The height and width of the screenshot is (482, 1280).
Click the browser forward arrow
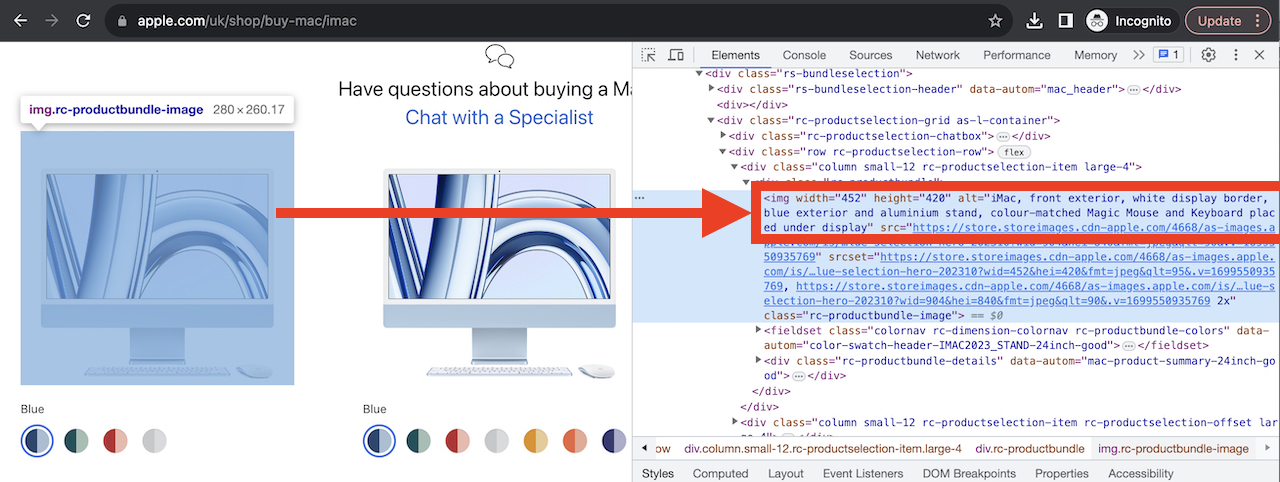pyautogui.click(x=50, y=20)
